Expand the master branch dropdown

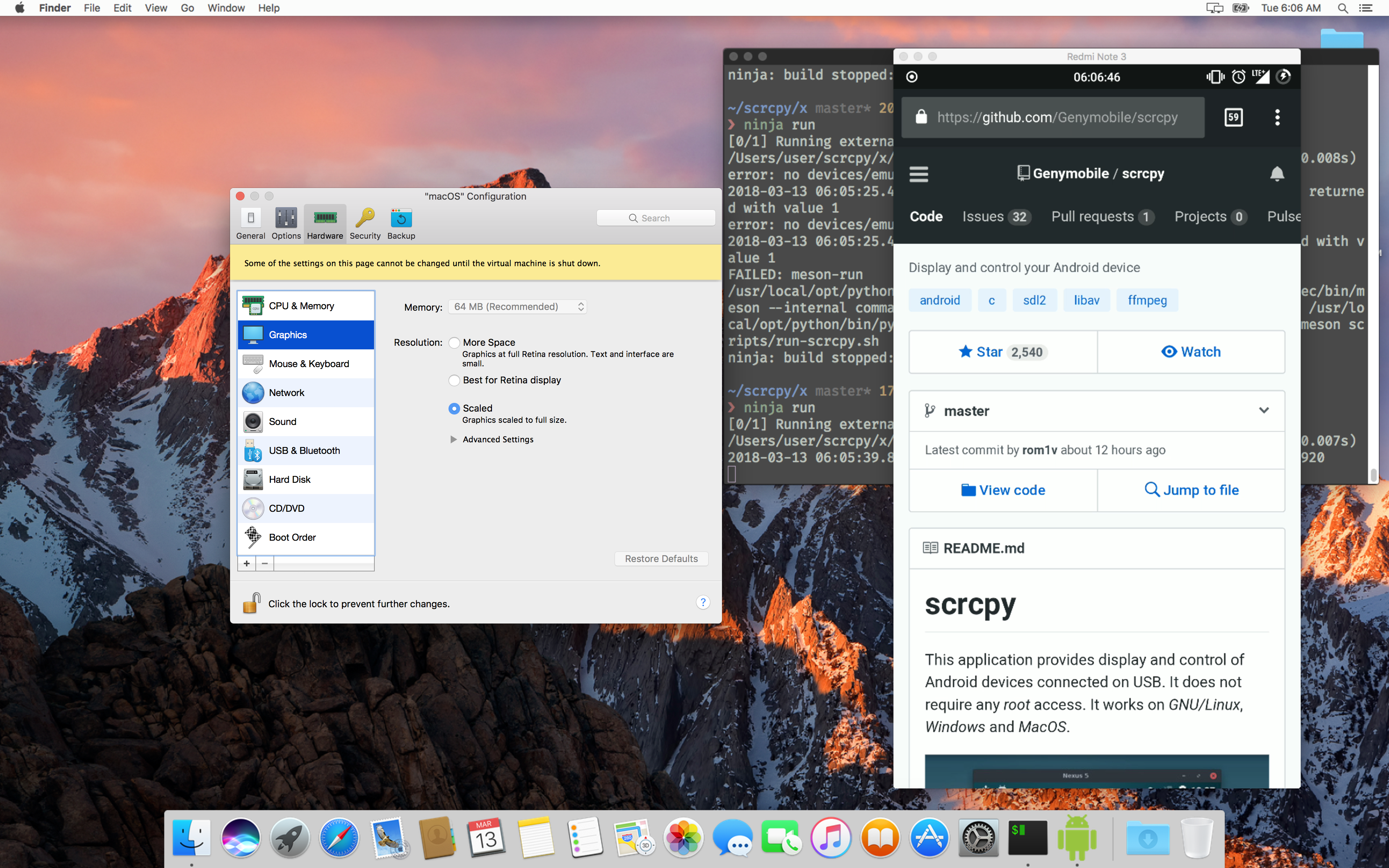tap(1264, 411)
